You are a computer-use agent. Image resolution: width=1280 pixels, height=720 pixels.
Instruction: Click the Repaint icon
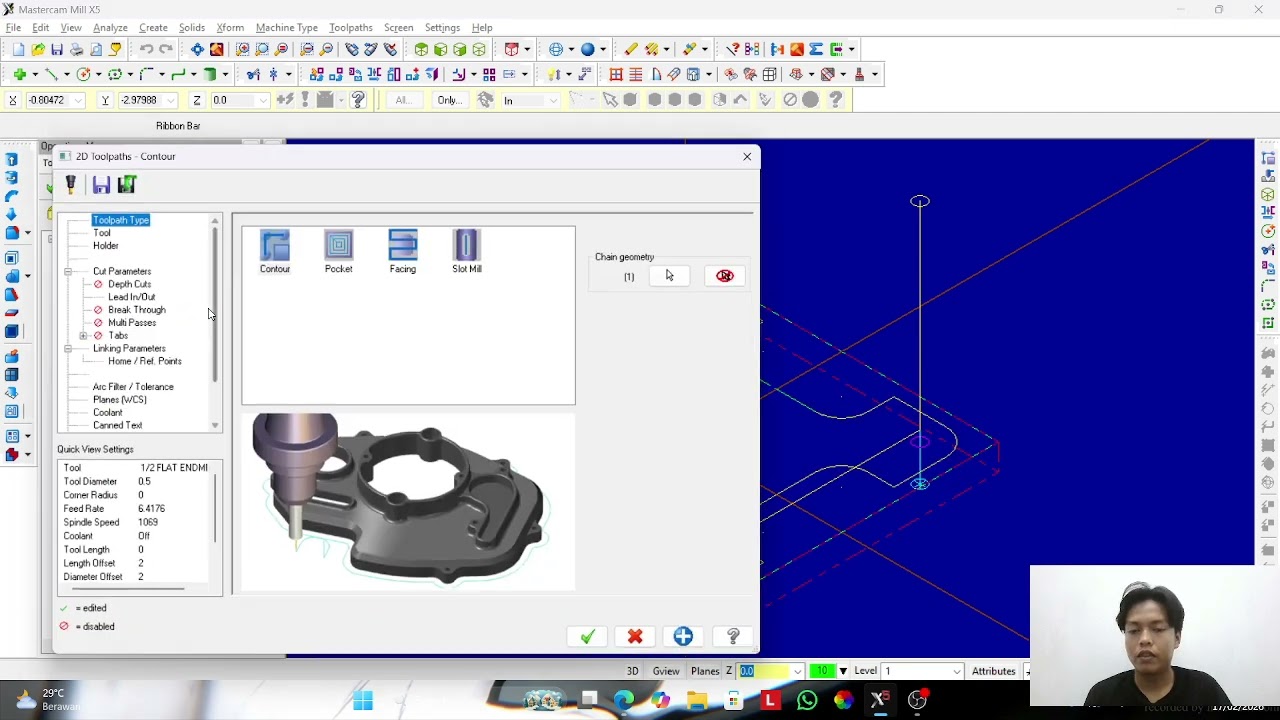tap(216, 50)
